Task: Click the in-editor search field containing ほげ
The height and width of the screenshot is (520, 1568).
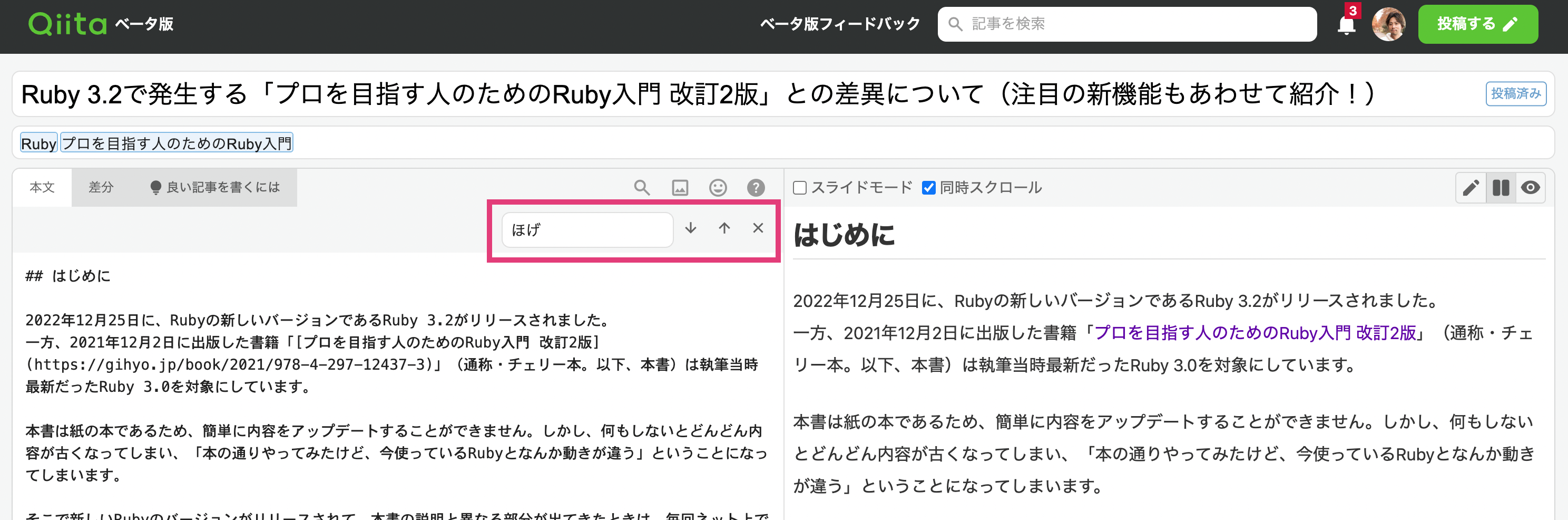Action: 587,229
